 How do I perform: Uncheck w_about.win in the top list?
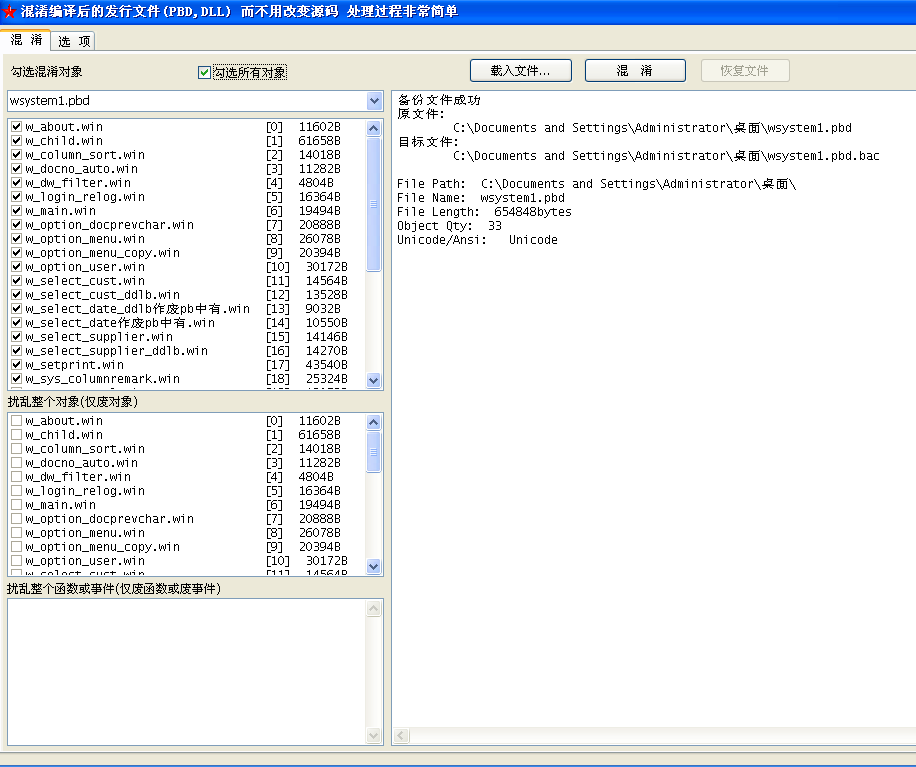16,127
